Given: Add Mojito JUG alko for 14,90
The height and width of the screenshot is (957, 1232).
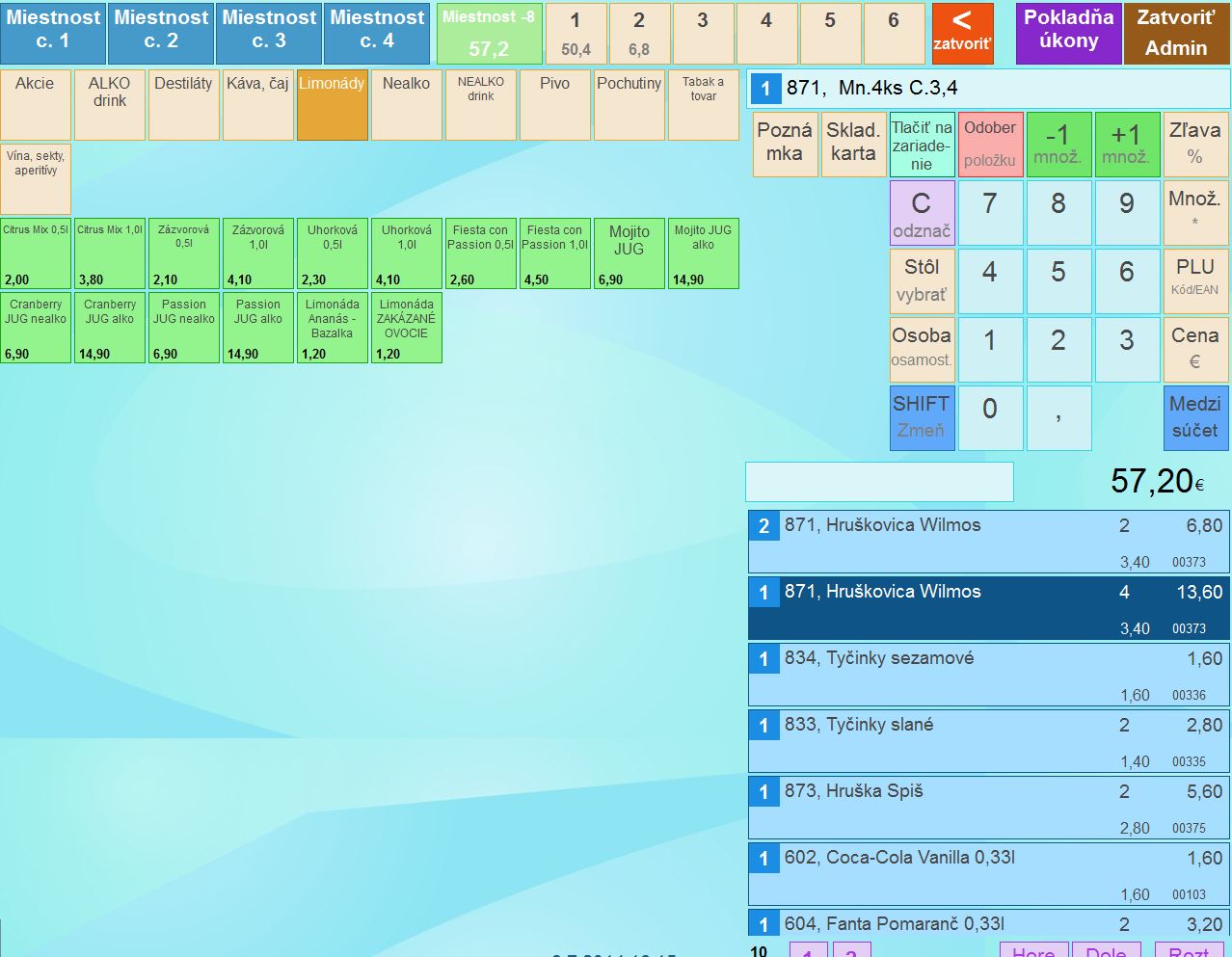Looking at the screenshot, I should point(703,253).
